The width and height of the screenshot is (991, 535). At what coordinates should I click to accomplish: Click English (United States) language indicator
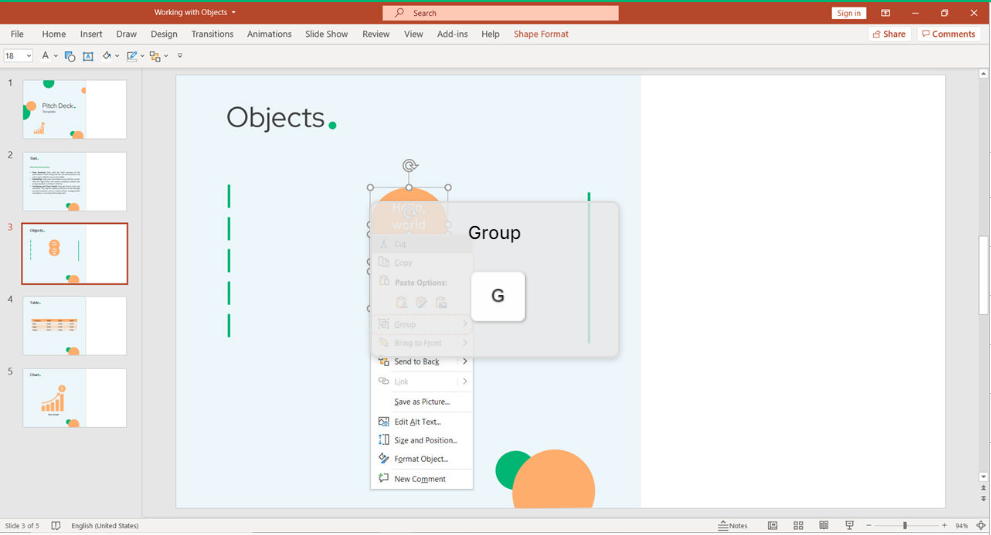pos(105,526)
